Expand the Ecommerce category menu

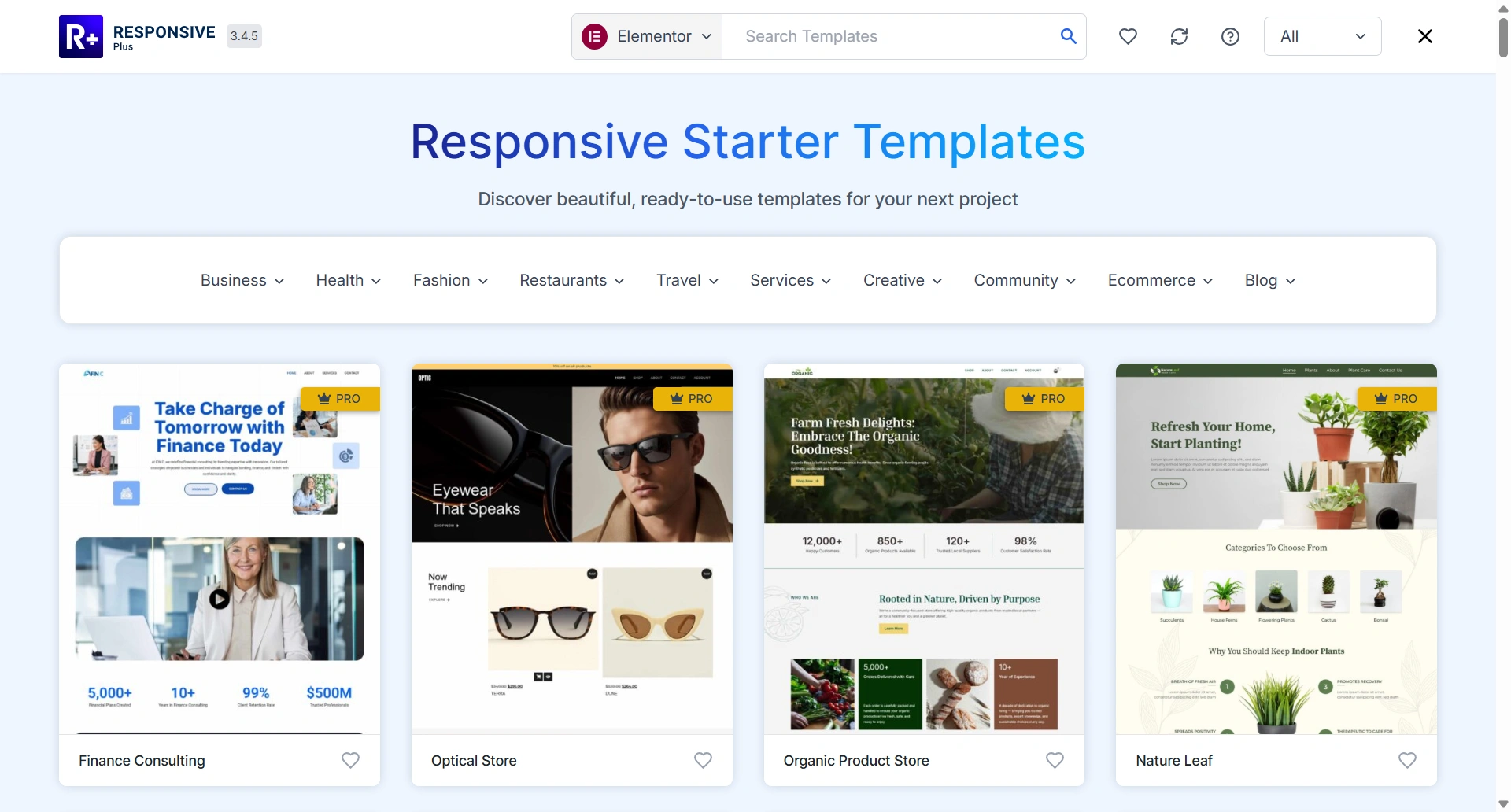pos(1161,280)
